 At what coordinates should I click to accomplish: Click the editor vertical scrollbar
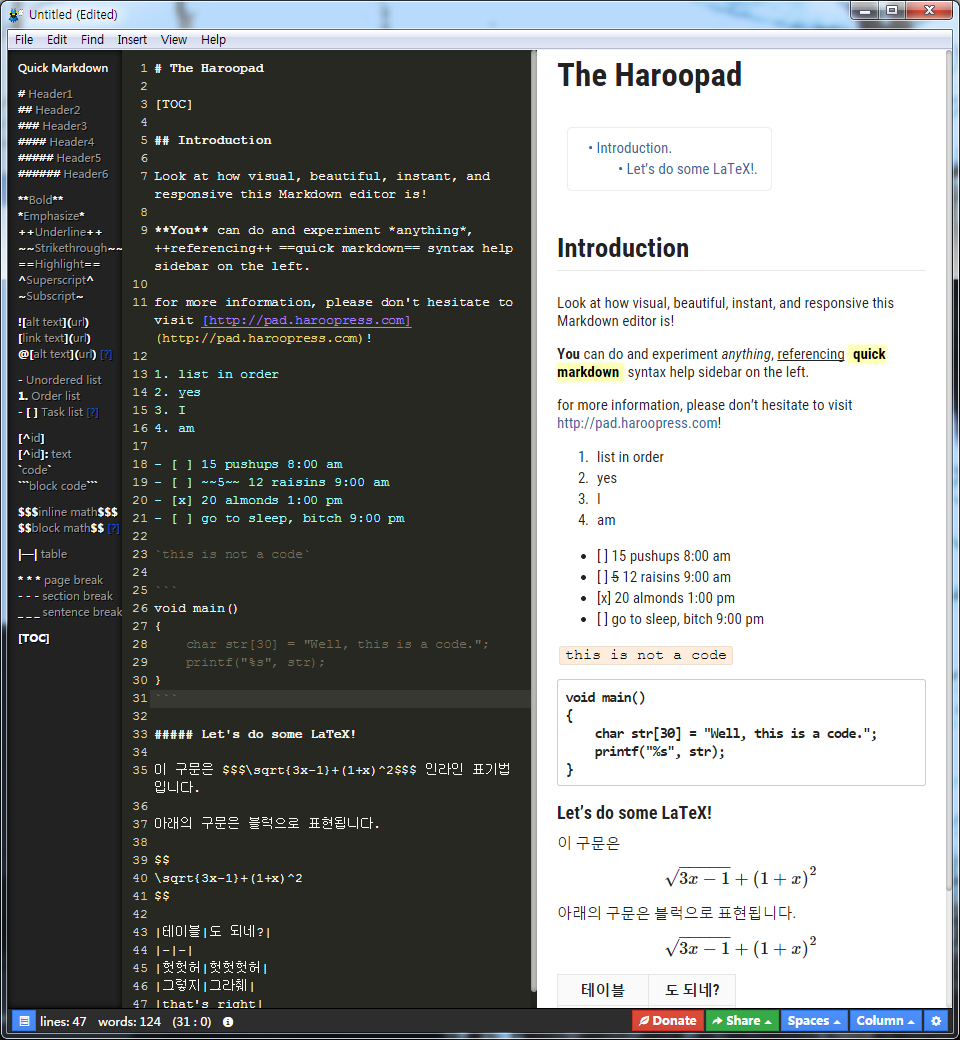click(533, 521)
